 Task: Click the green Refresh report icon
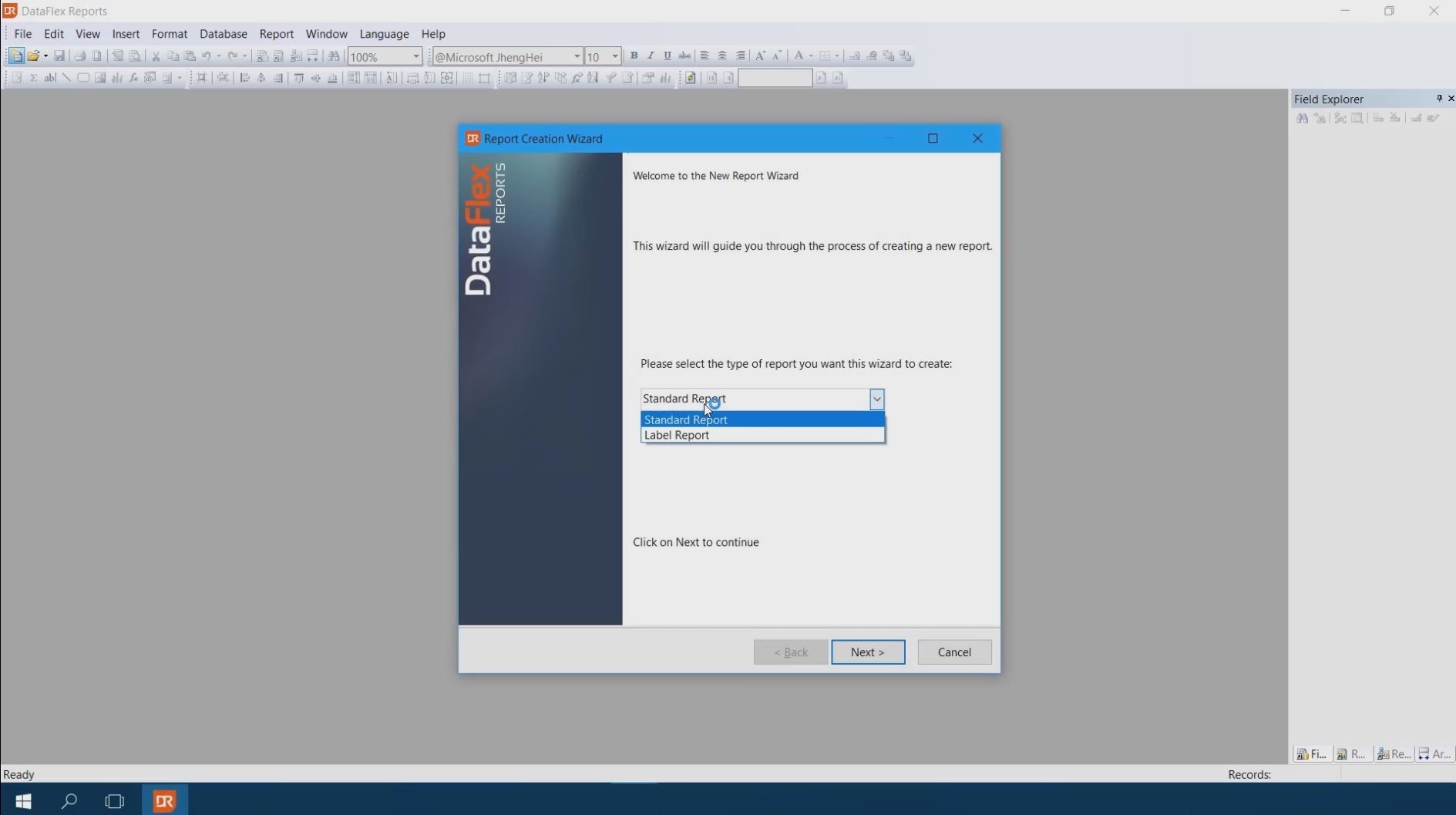click(691, 78)
